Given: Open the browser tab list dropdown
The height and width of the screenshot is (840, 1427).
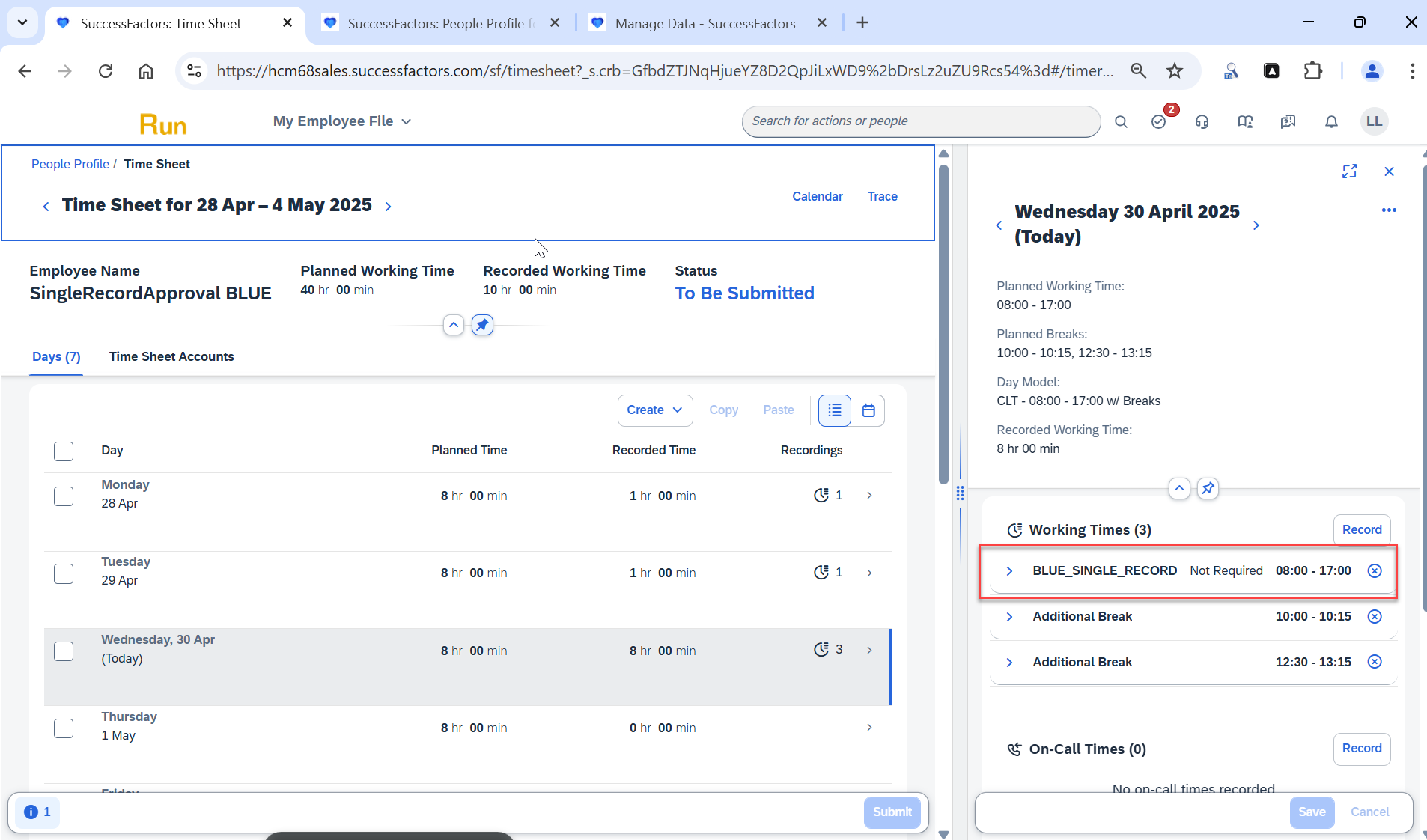Looking at the screenshot, I should click(x=22, y=22).
